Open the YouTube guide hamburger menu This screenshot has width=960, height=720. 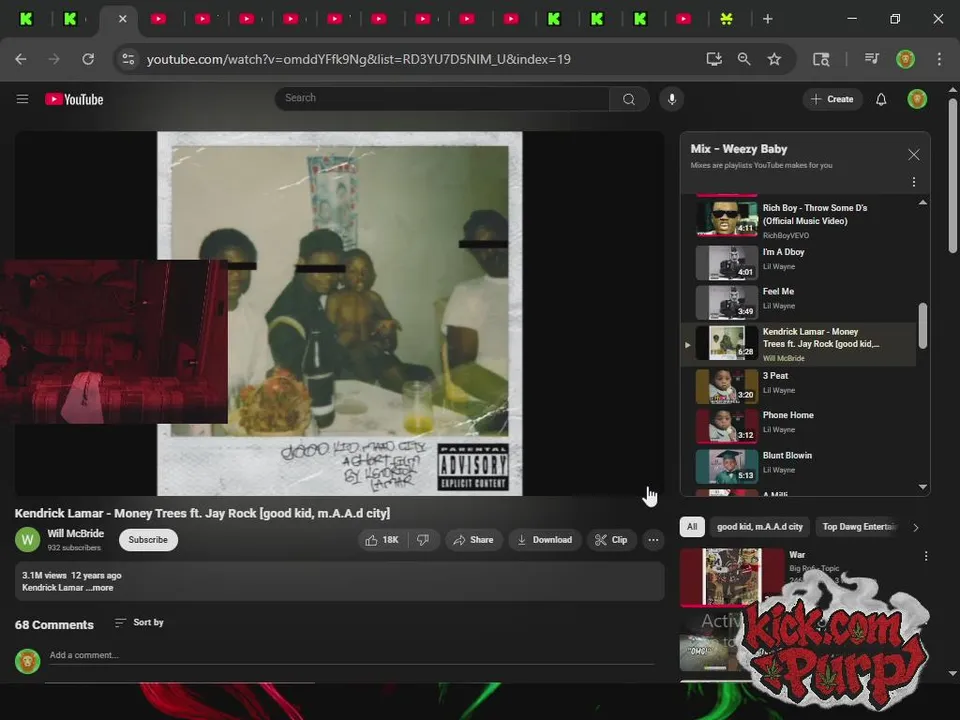click(22, 99)
